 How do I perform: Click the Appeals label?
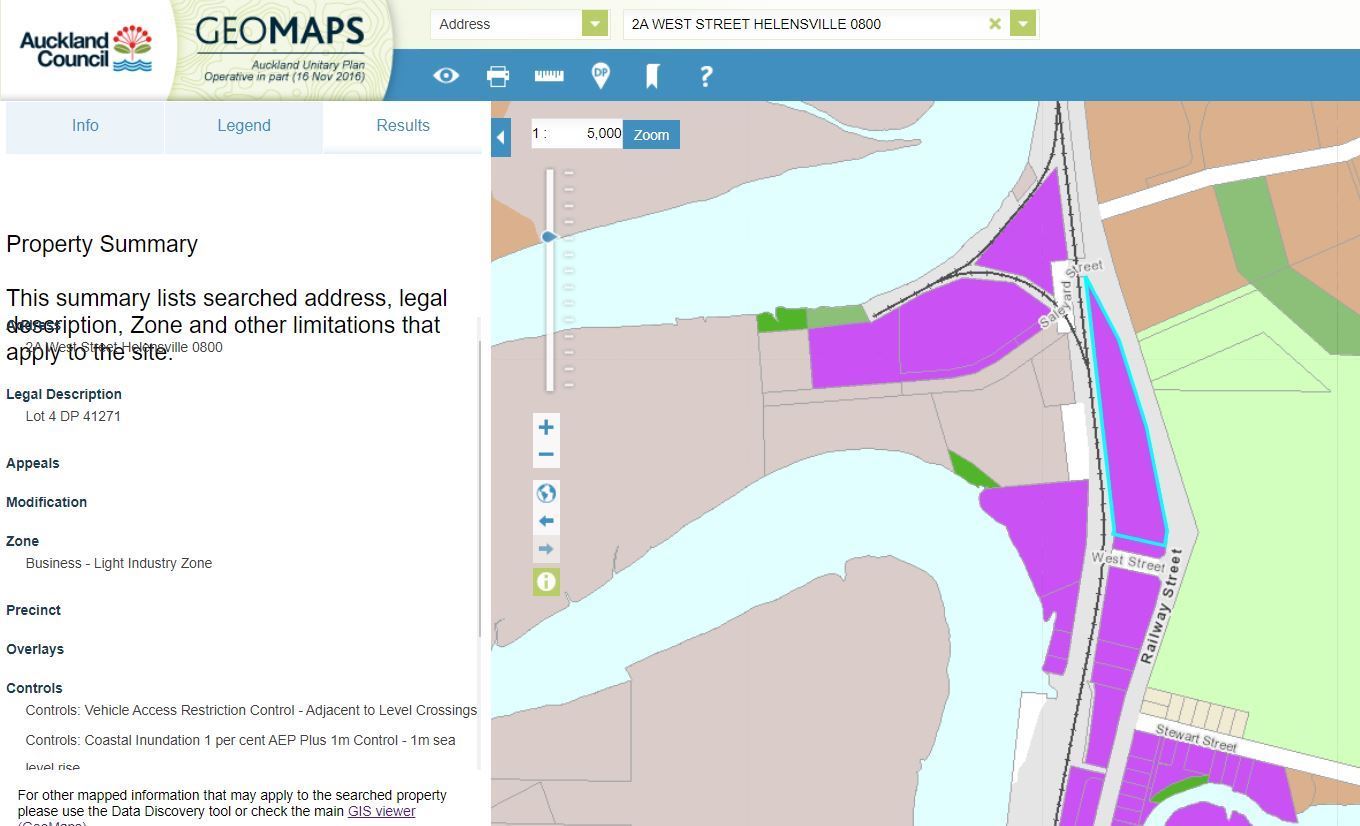(33, 463)
